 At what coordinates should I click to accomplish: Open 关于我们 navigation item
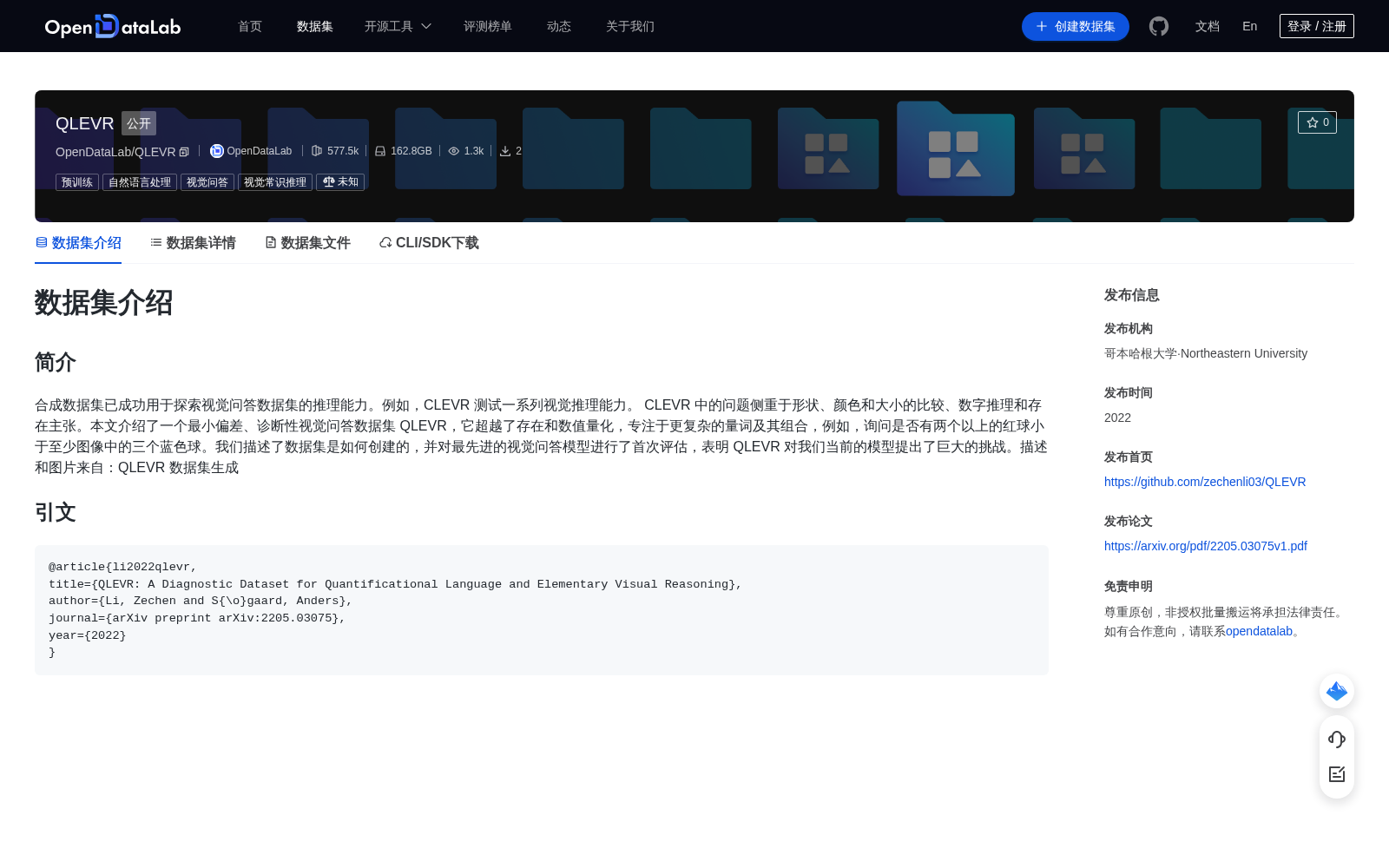630,26
